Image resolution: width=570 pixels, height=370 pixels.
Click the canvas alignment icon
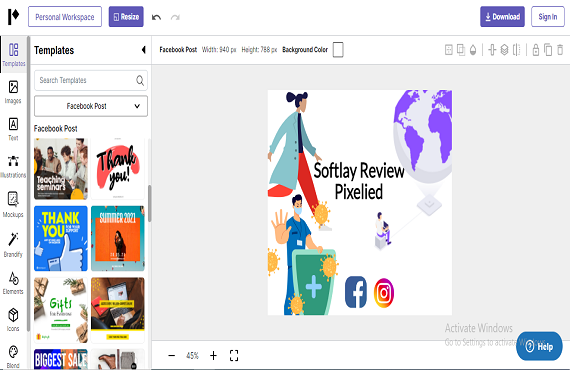[449, 50]
